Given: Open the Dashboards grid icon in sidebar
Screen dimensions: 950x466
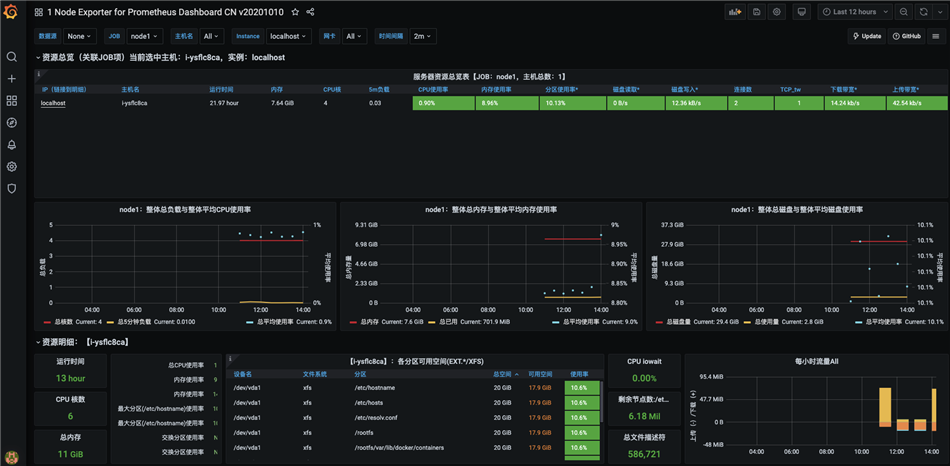Looking at the screenshot, I should pos(12,101).
